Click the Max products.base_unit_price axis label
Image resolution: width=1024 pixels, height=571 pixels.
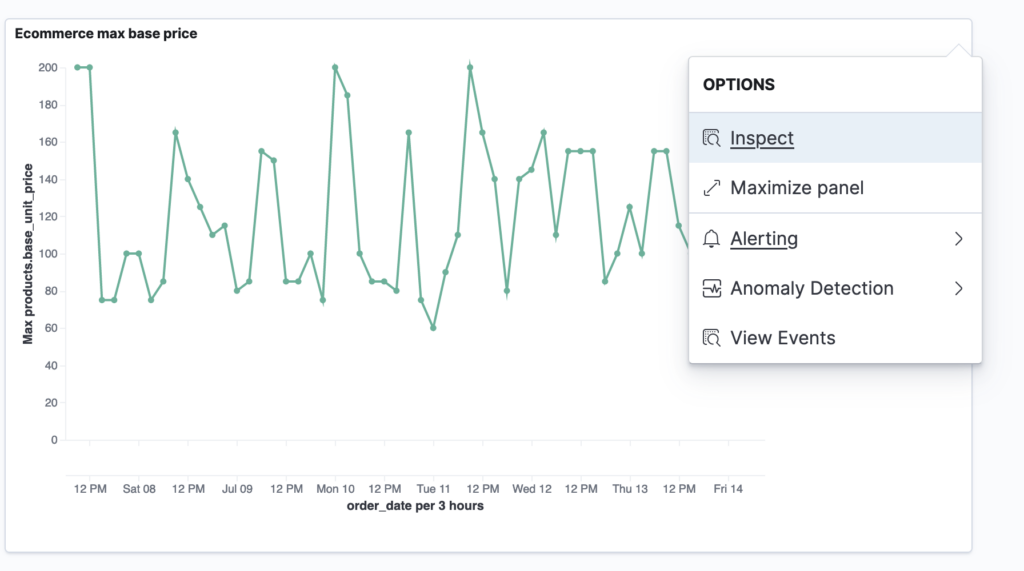pos(28,253)
